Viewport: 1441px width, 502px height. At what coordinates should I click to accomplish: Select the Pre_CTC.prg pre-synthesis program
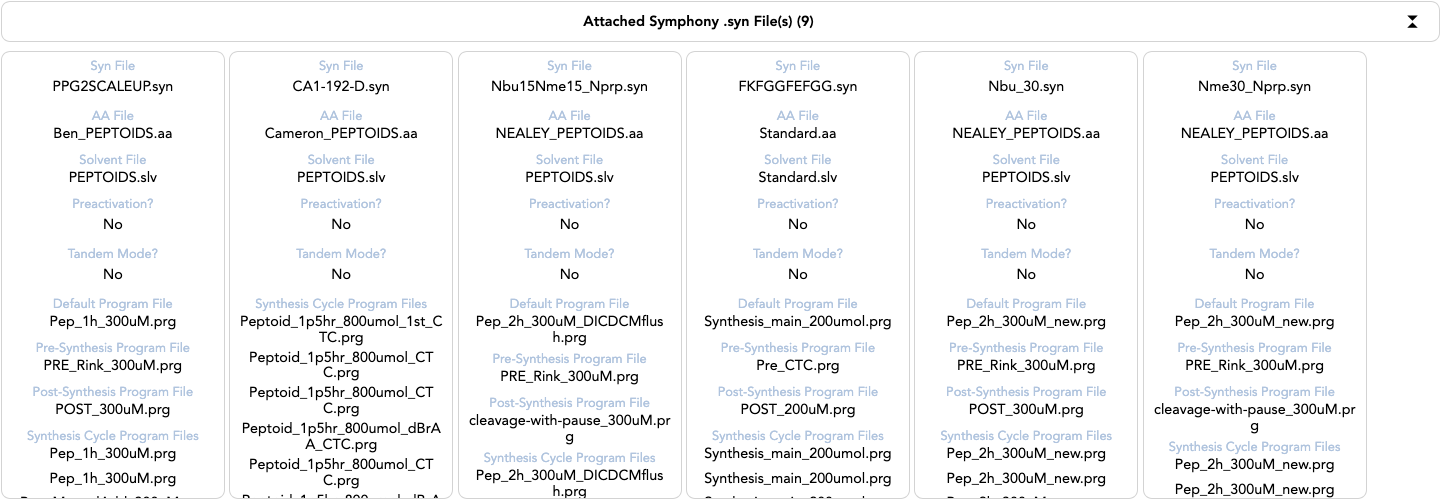tap(797, 366)
